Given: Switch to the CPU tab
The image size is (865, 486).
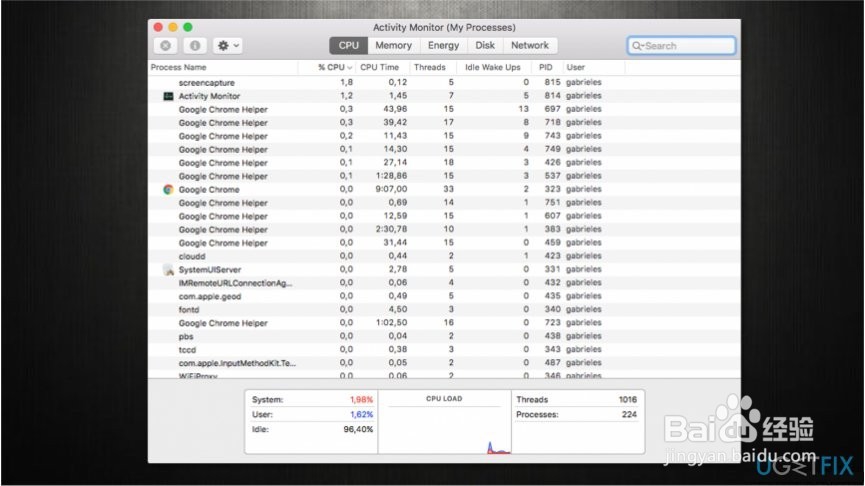Looking at the screenshot, I should [x=349, y=46].
